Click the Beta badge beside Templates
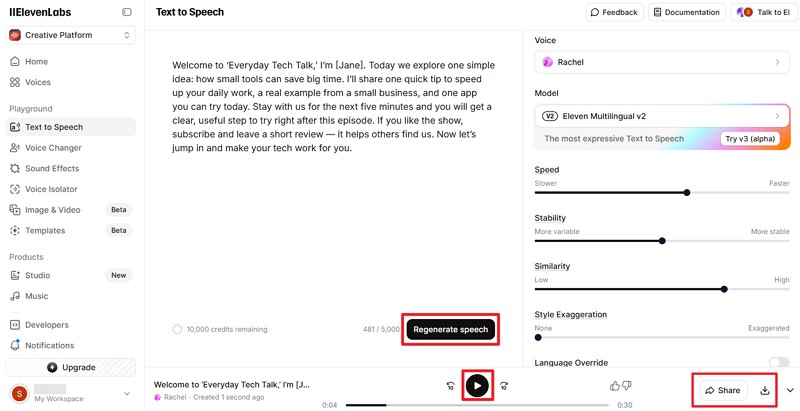The height and width of the screenshot is (411, 800). coord(118,230)
